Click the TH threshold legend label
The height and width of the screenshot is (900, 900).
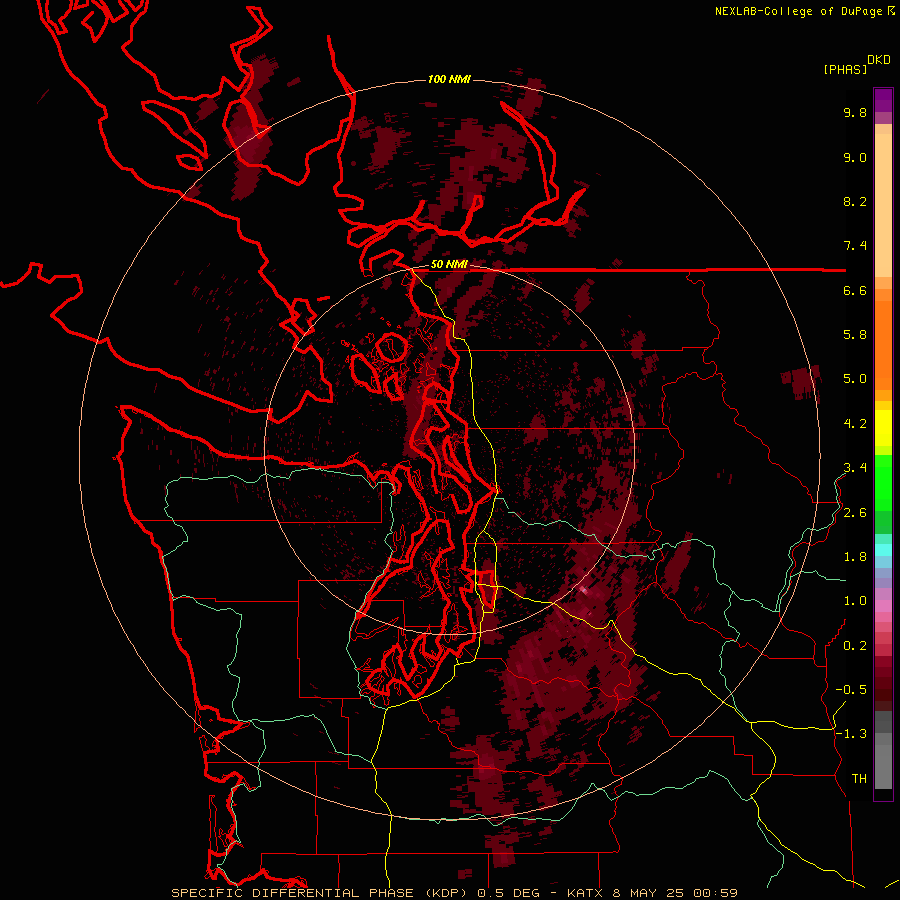(859, 779)
